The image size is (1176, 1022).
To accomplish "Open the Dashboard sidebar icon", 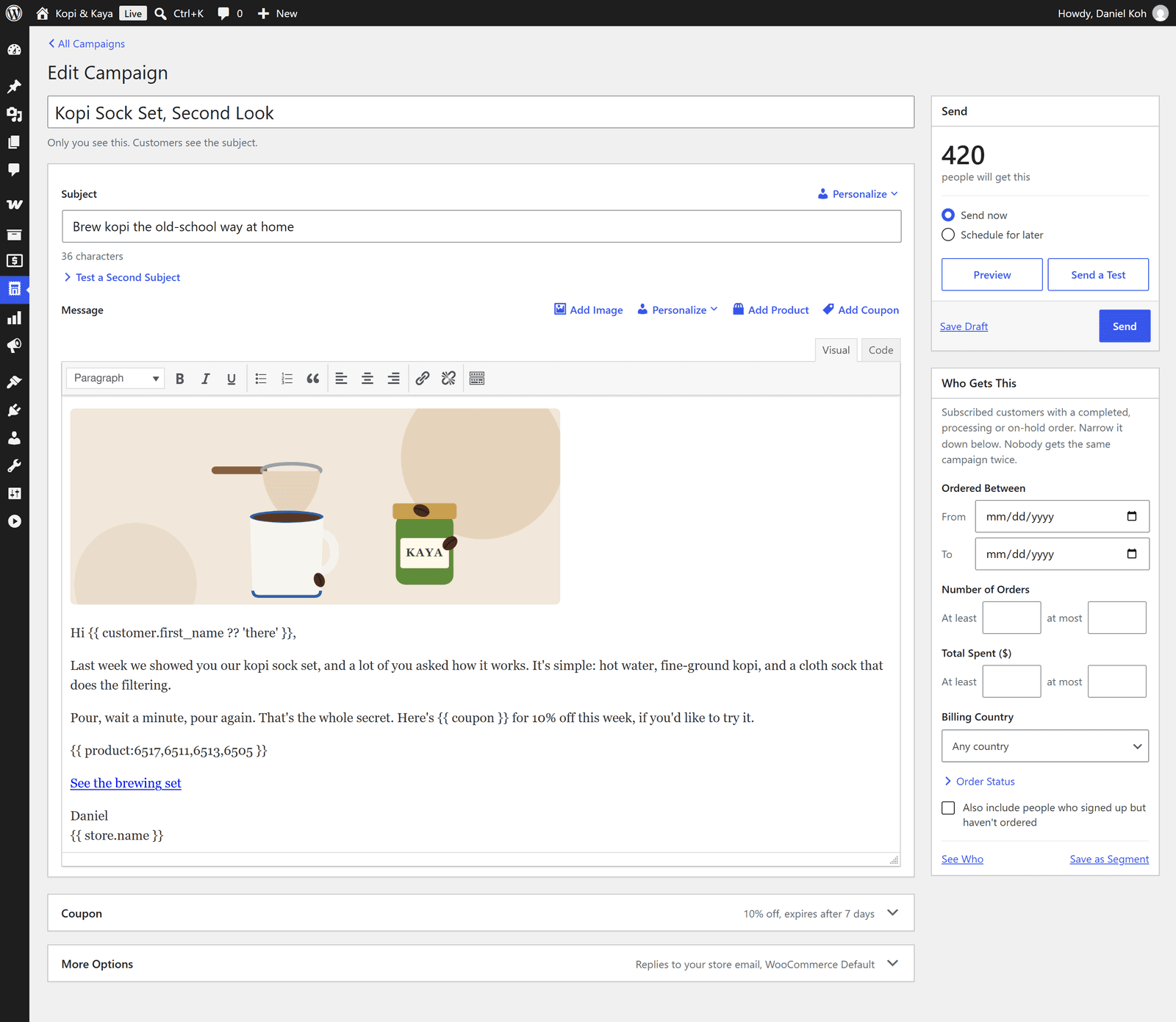I will (x=14, y=50).
